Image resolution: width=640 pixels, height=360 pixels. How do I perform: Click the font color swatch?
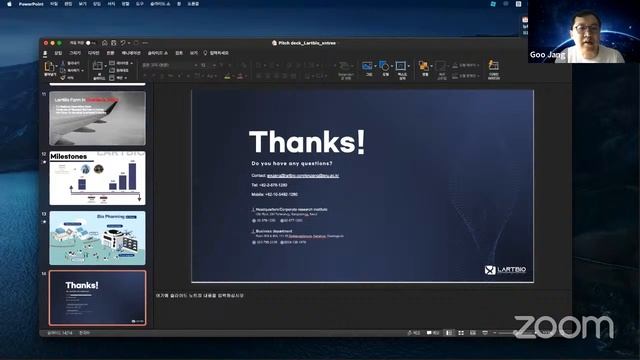point(240,76)
